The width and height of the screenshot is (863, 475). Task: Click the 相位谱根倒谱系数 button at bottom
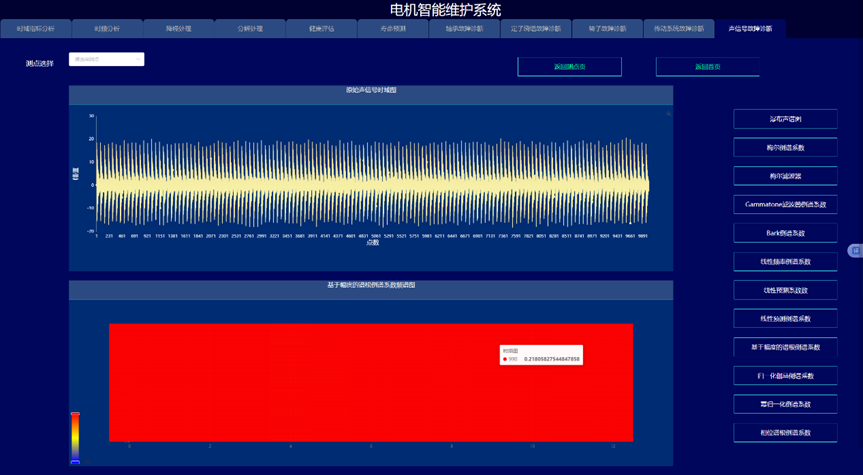(x=785, y=434)
